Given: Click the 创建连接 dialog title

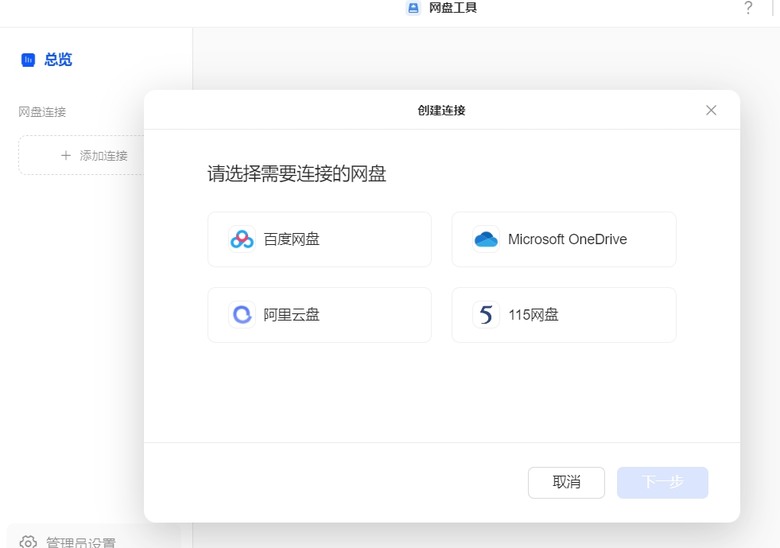Looking at the screenshot, I should pos(441,110).
